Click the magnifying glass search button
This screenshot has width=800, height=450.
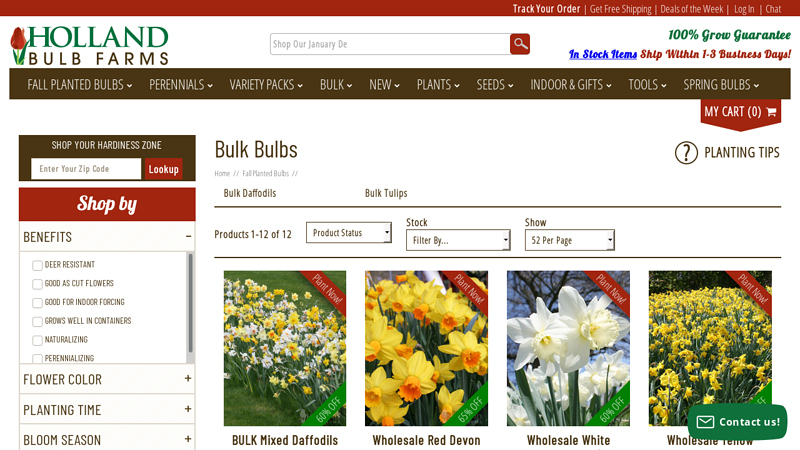[x=519, y=44]
